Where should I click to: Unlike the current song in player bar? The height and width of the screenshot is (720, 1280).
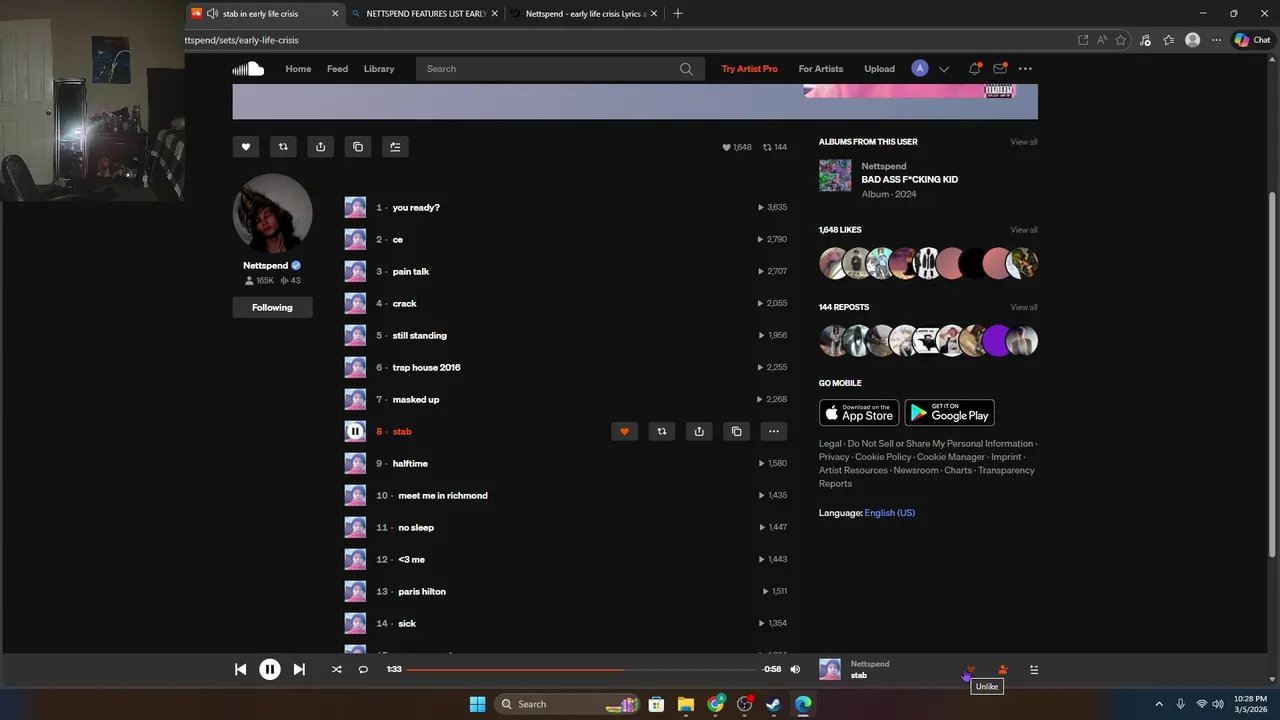[x=970, y=669]
